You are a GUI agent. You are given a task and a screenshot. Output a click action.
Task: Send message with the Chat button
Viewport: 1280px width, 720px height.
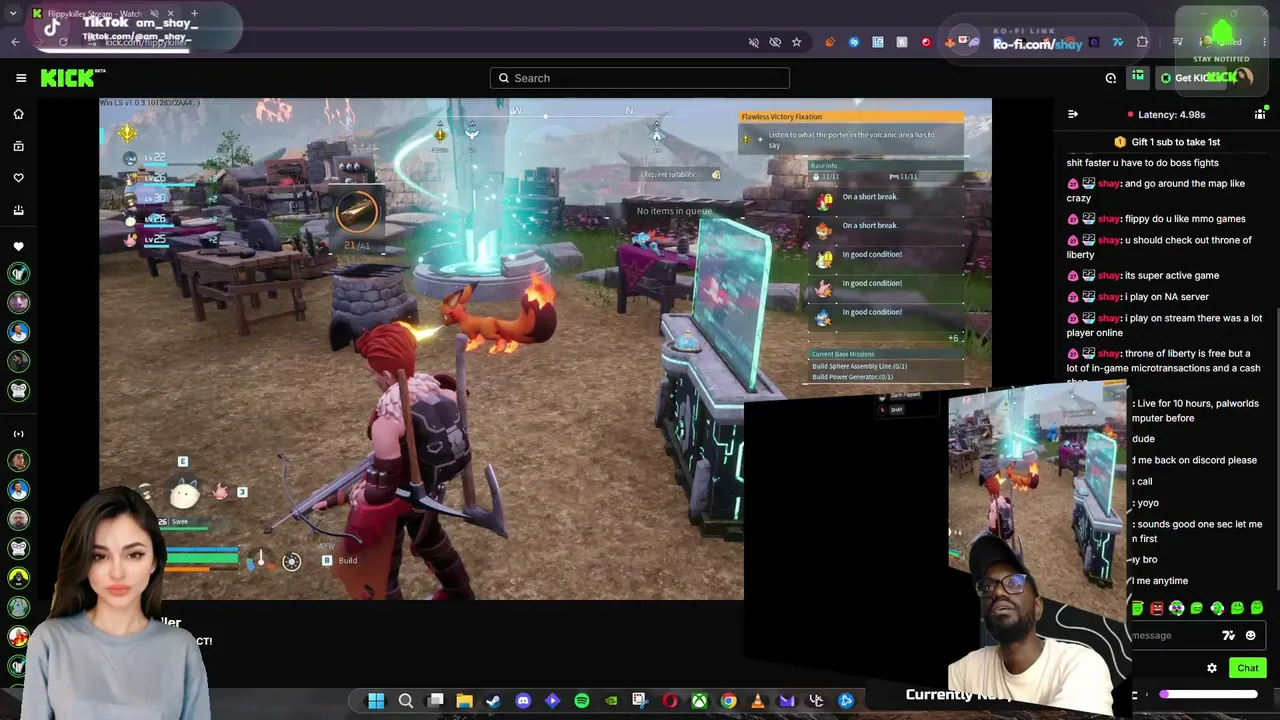coord(1247,668)
